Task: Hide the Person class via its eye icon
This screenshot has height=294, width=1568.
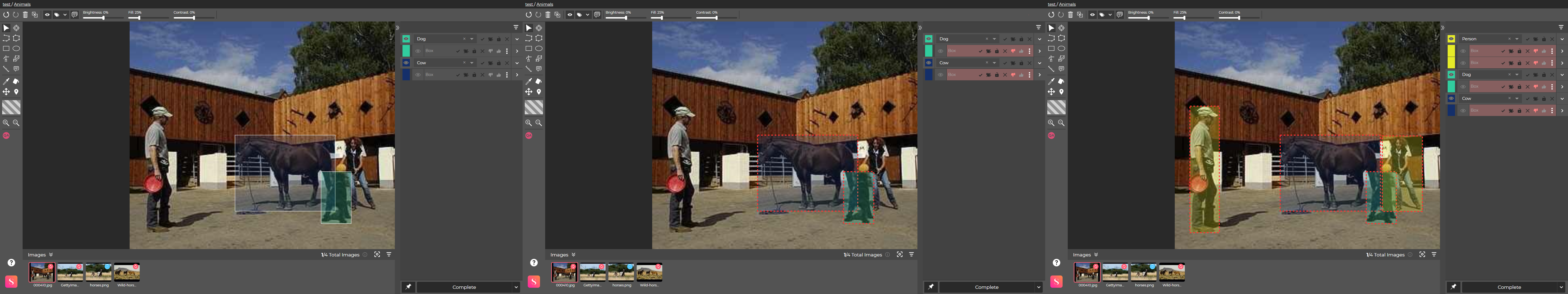Action: [x=1451, y=39]
